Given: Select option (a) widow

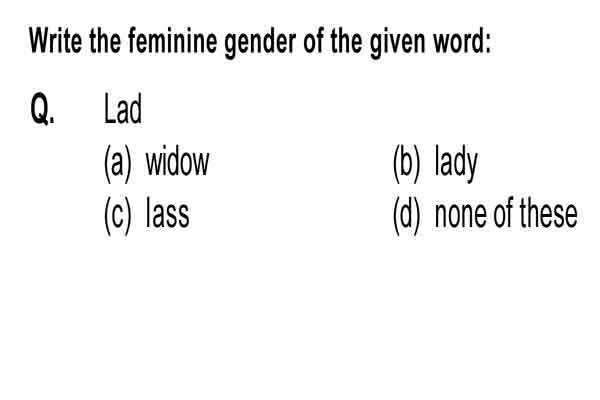Looking at the screenshot, I should 157,163.
